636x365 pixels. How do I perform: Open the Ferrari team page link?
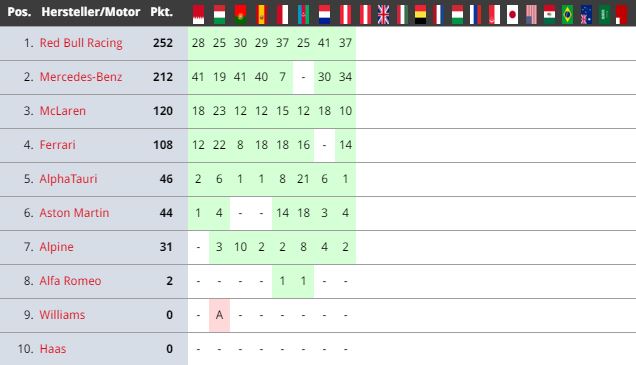click(57, 145)
